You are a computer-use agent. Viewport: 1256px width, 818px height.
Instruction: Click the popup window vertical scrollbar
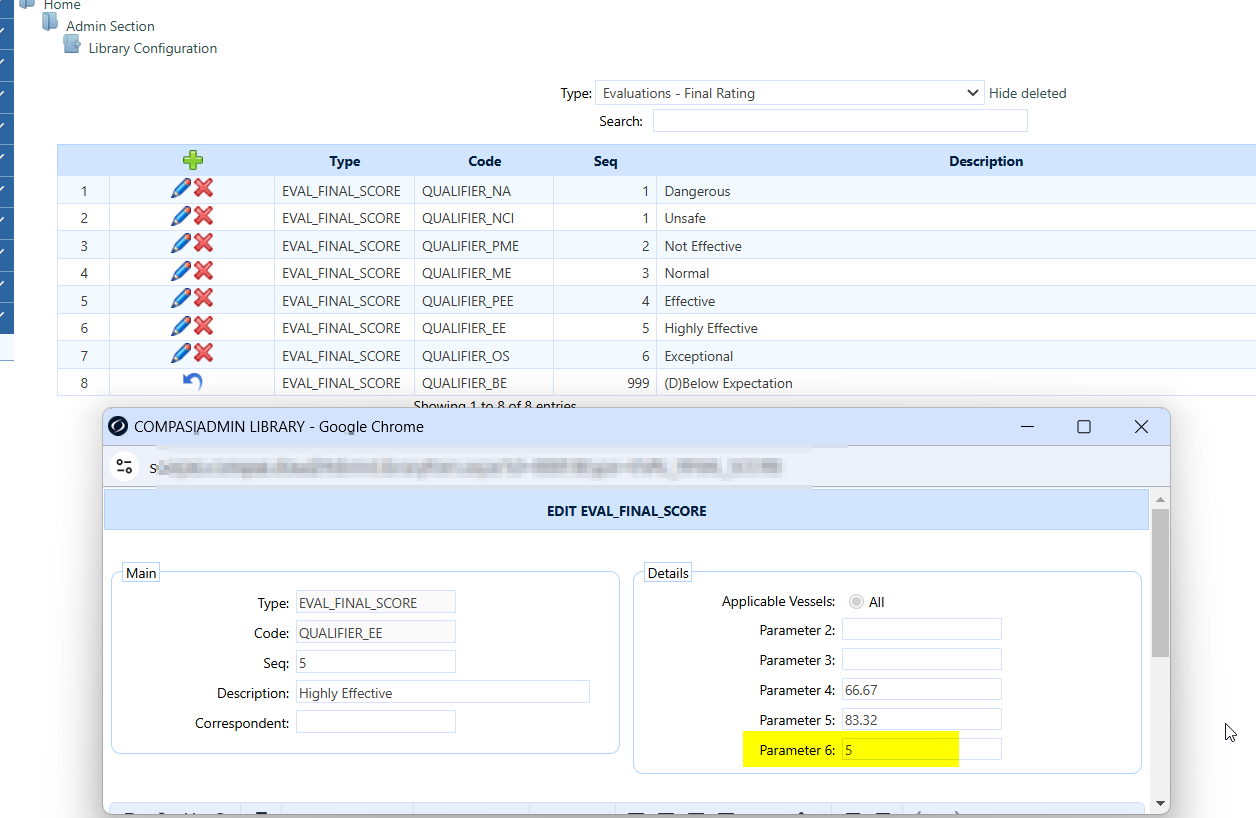pyautogui.click(x=1160, y=582)
